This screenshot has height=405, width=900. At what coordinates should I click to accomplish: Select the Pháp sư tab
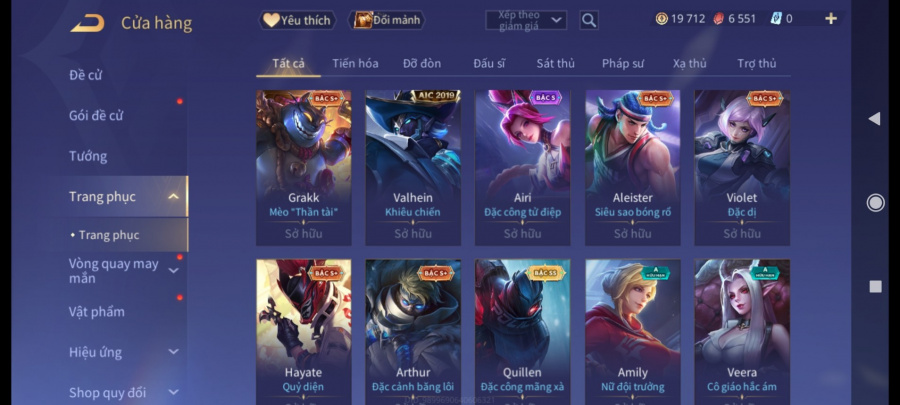pyautogui.click(x=623, y=64)
